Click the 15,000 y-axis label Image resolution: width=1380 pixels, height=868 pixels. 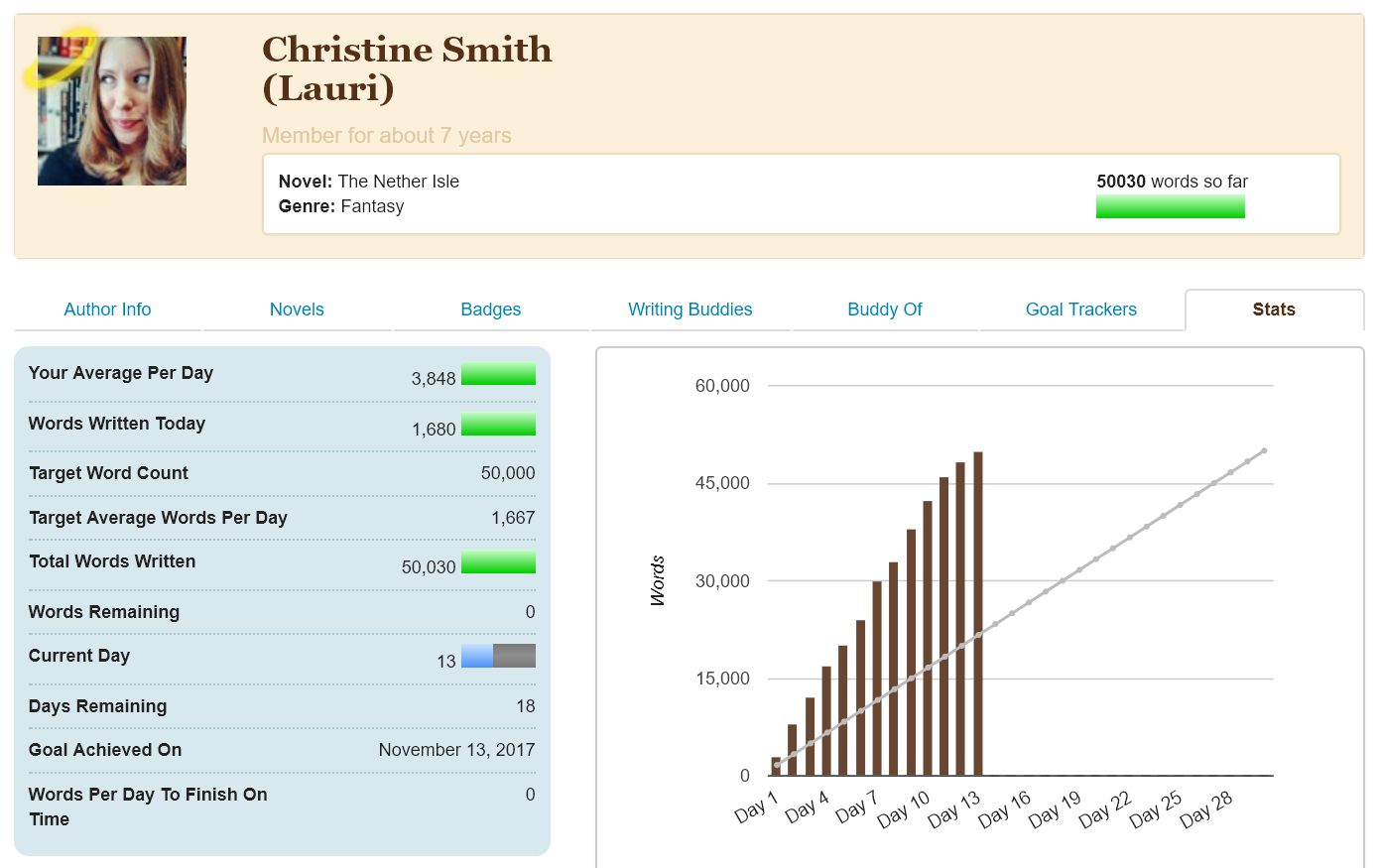pyautogui.click(x=722, y=679)
